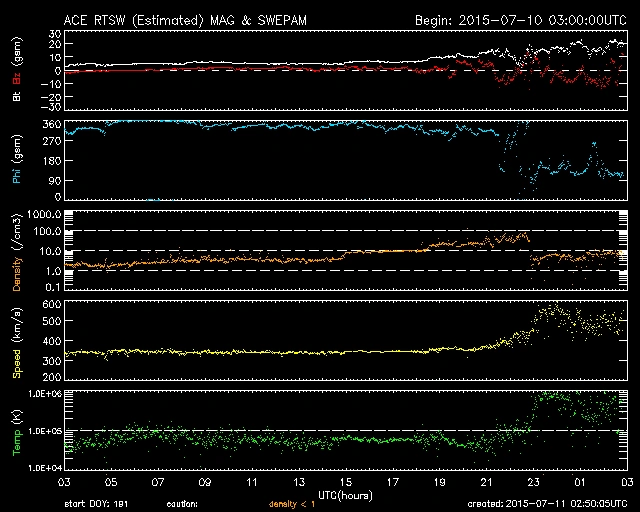Click the Begin 2015-07-10 timestamp text

click(x=521, y=19)
